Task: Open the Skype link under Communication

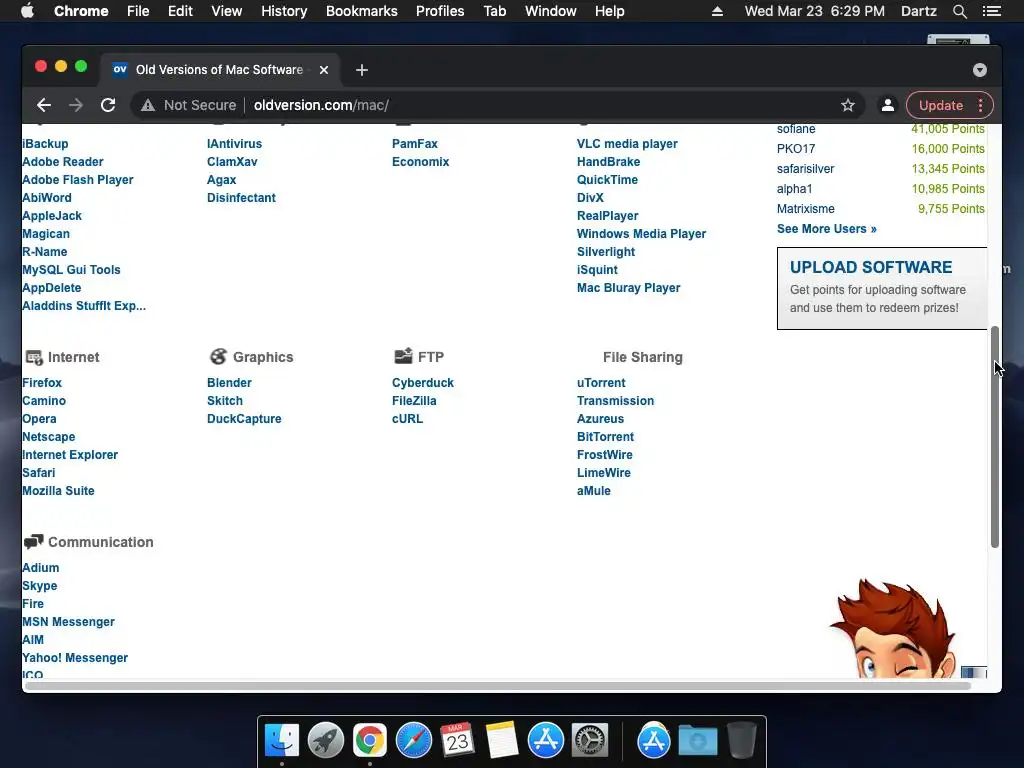Action: (x=40, y=586)
